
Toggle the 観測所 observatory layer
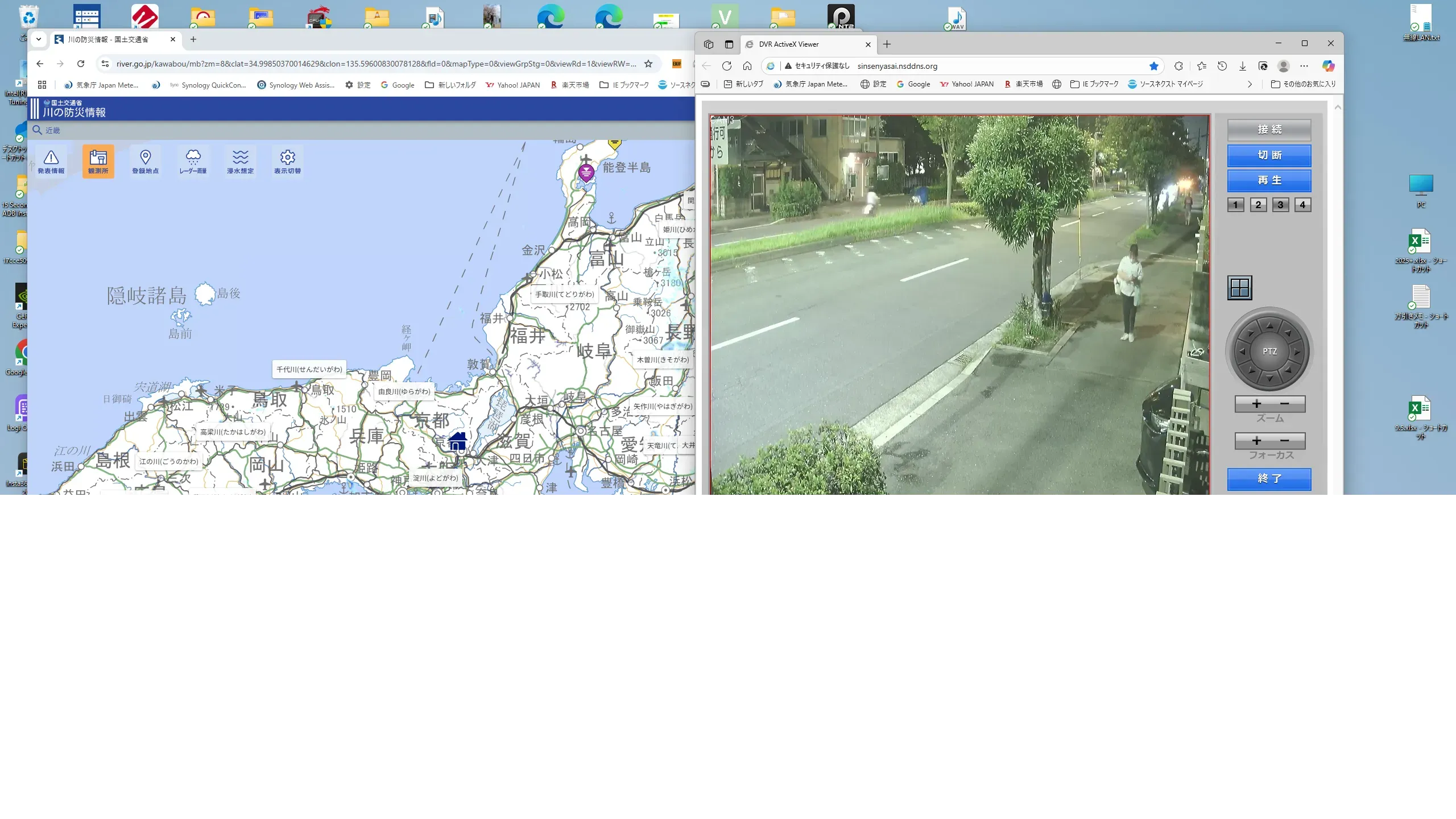(98, 162)
